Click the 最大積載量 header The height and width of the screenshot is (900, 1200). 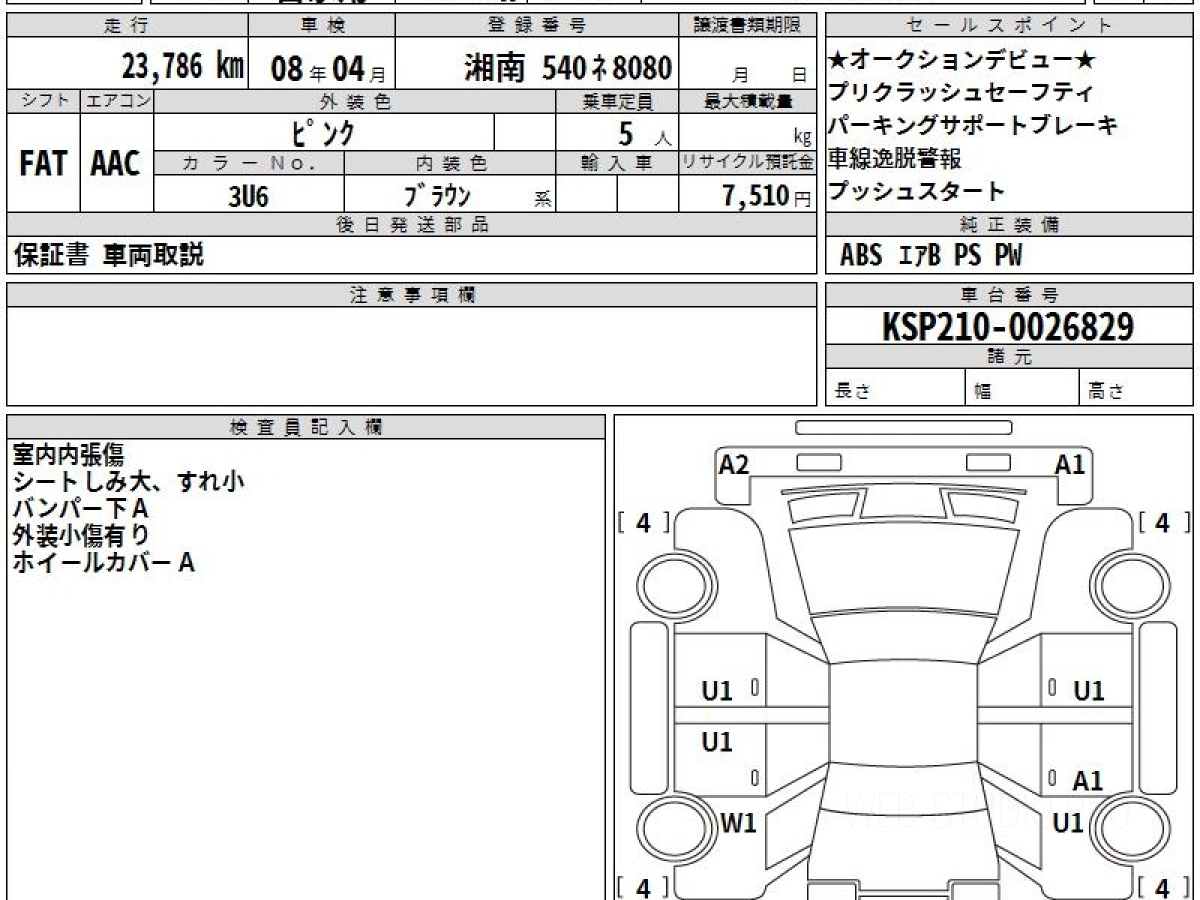pyautogui.click(x=749, y=101)
